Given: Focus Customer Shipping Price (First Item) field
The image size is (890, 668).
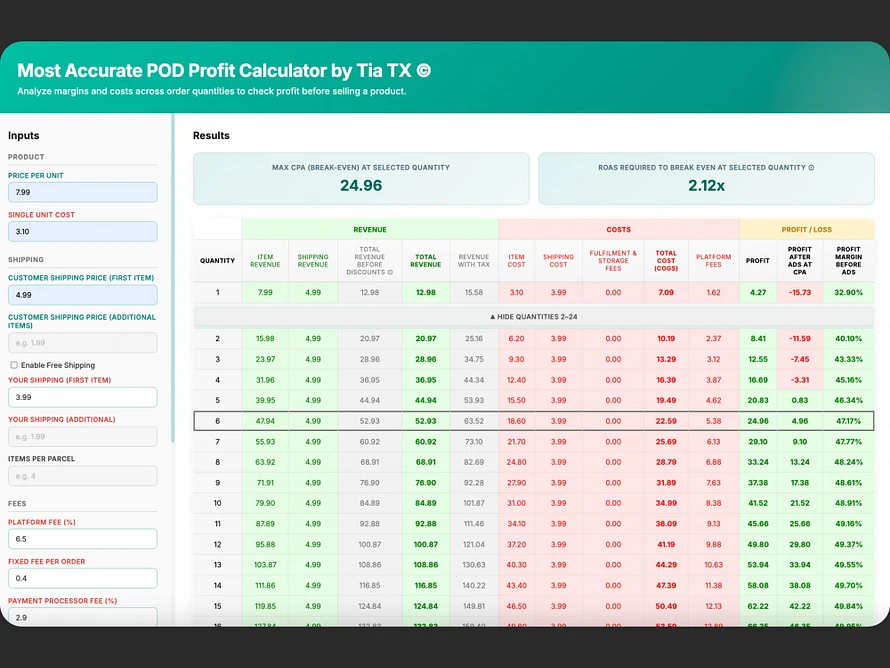Looking at the screenshot, I should (x=82, y=295).
